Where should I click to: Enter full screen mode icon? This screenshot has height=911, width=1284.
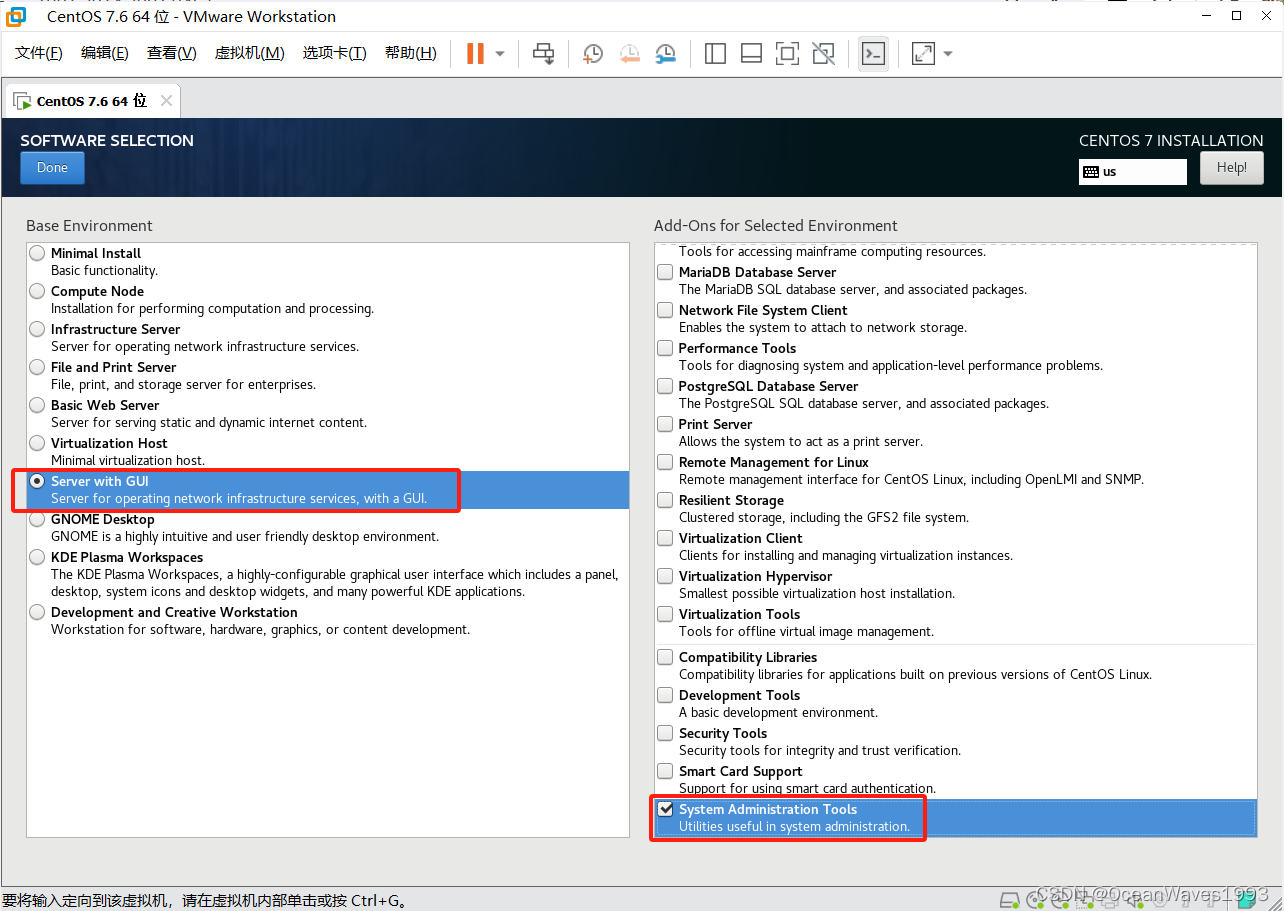(787, 53)
